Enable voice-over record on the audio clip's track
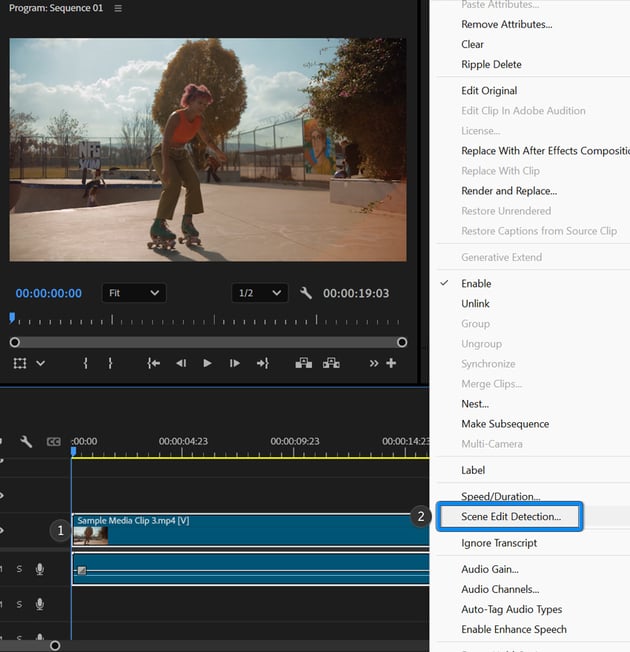The image size is (630, 652). [x=40, y=569]
